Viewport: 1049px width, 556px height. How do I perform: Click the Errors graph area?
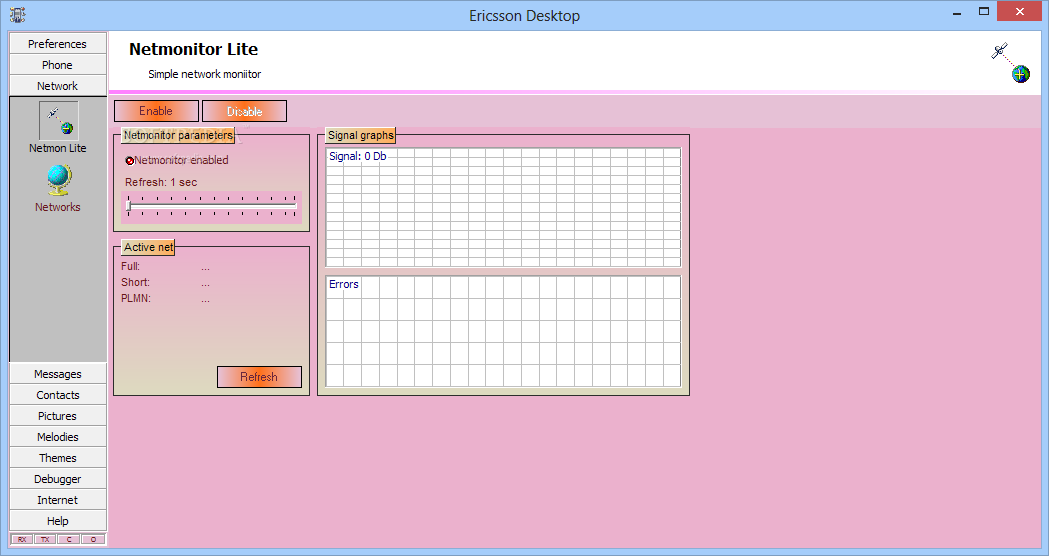coord(503,331)
